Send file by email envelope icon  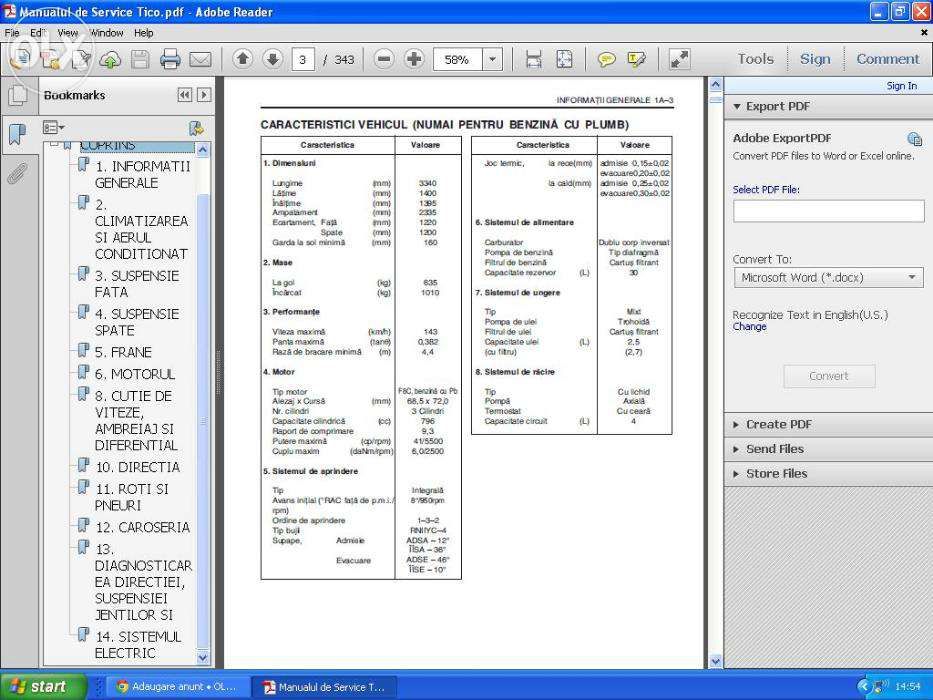coord(201,60)
